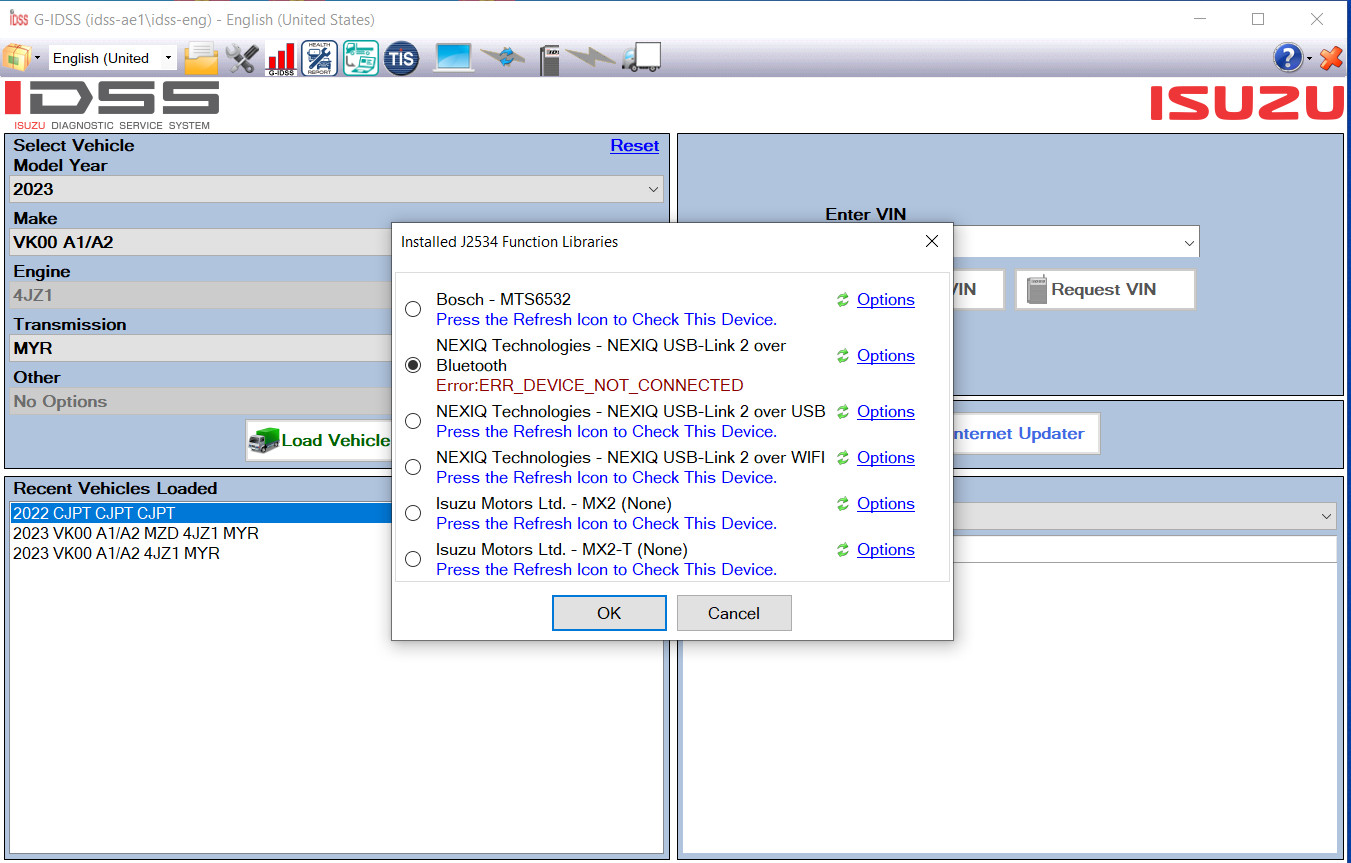
Task: Click Cancel in J2534 Function Libraries dialog
Action: [x=734, y=613]
